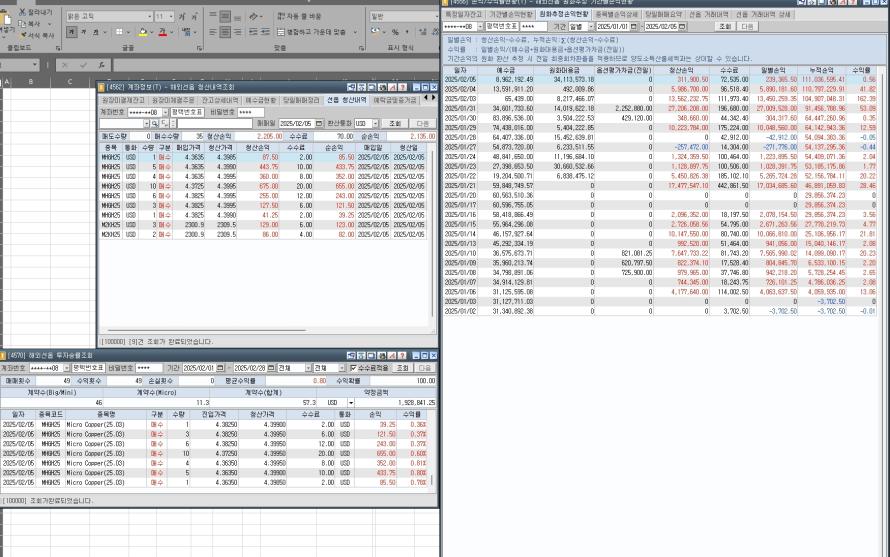Click the increase indent icon in Excel
Screen dimensions: 890x557
click(265, 32)
